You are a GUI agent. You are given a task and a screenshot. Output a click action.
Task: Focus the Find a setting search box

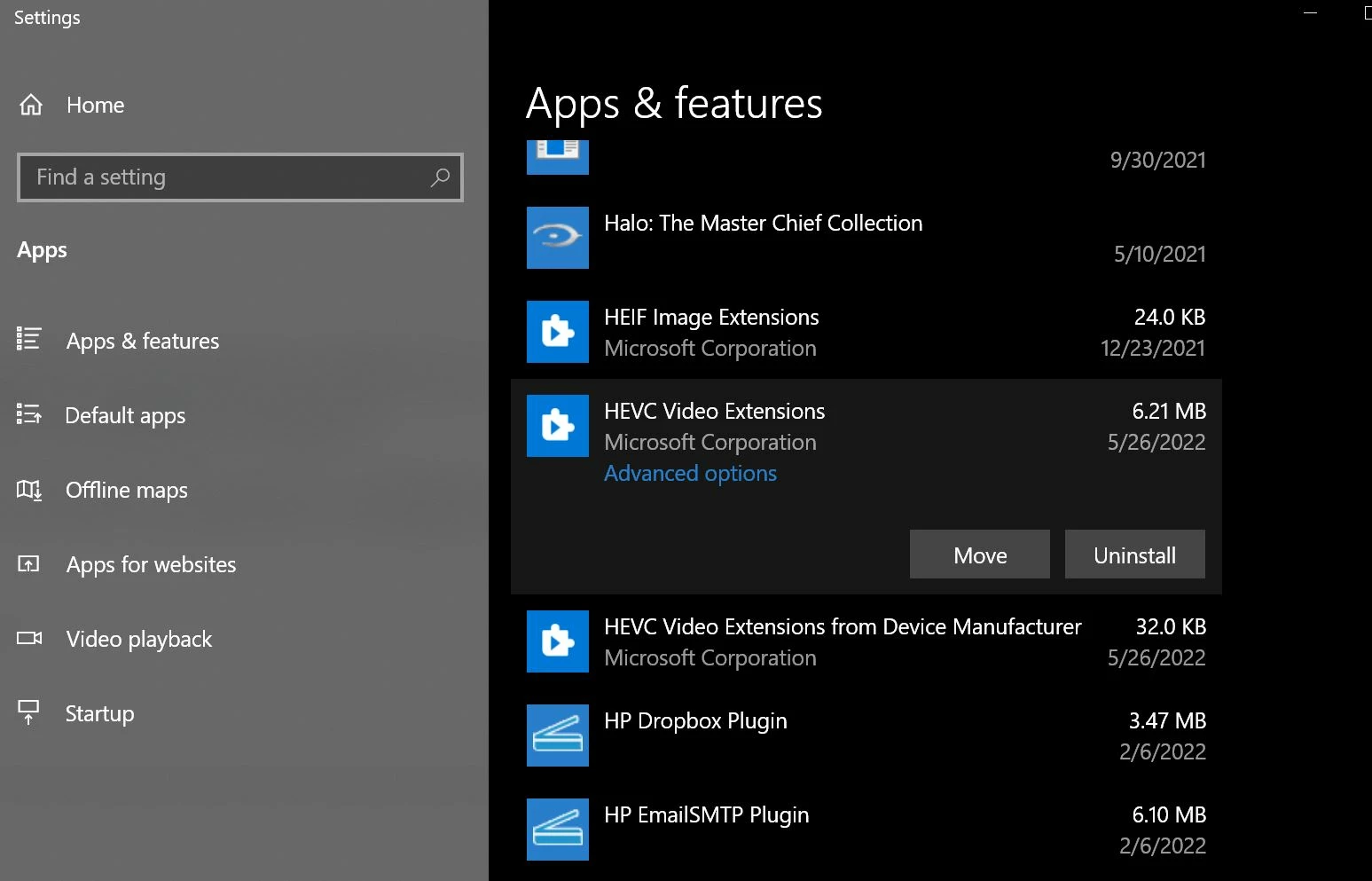240,177
